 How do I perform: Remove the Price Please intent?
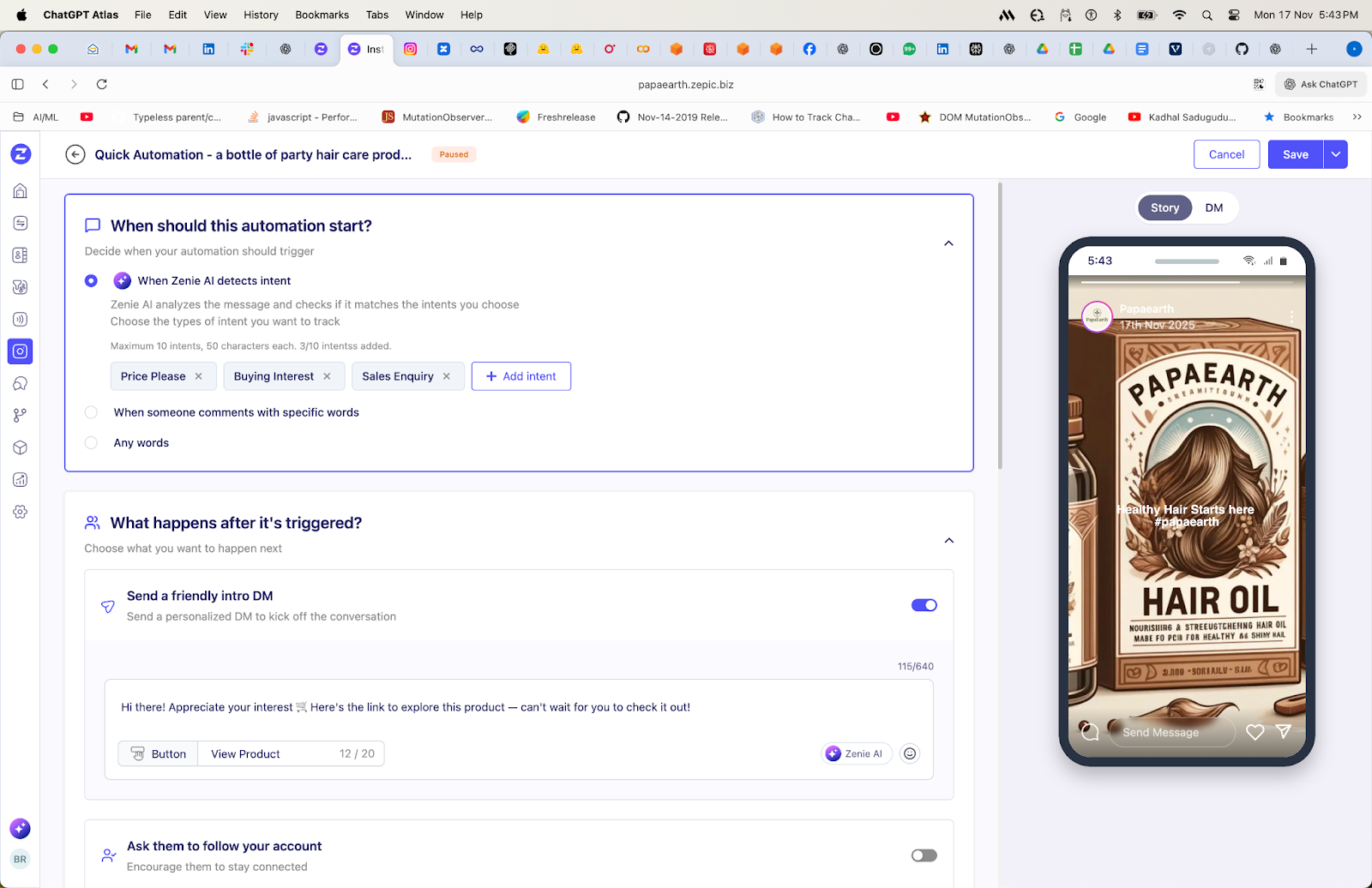(199, 376)
